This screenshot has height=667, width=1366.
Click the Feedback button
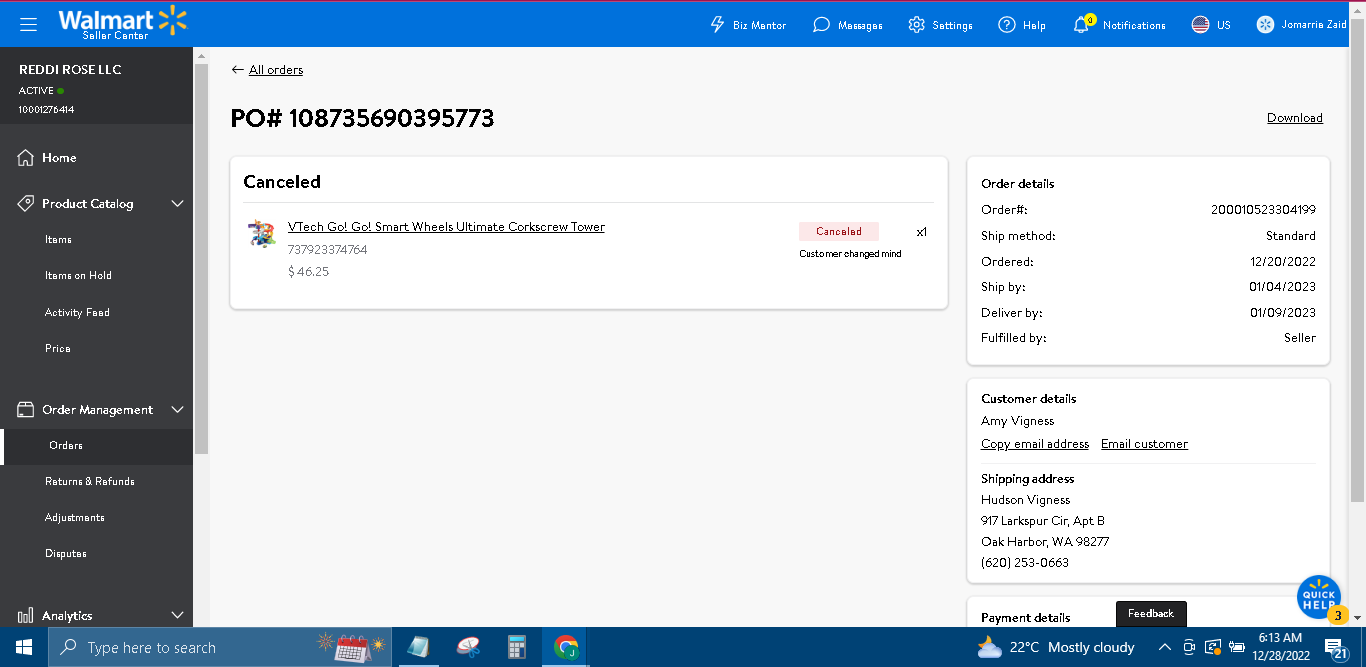[1151, 614]
